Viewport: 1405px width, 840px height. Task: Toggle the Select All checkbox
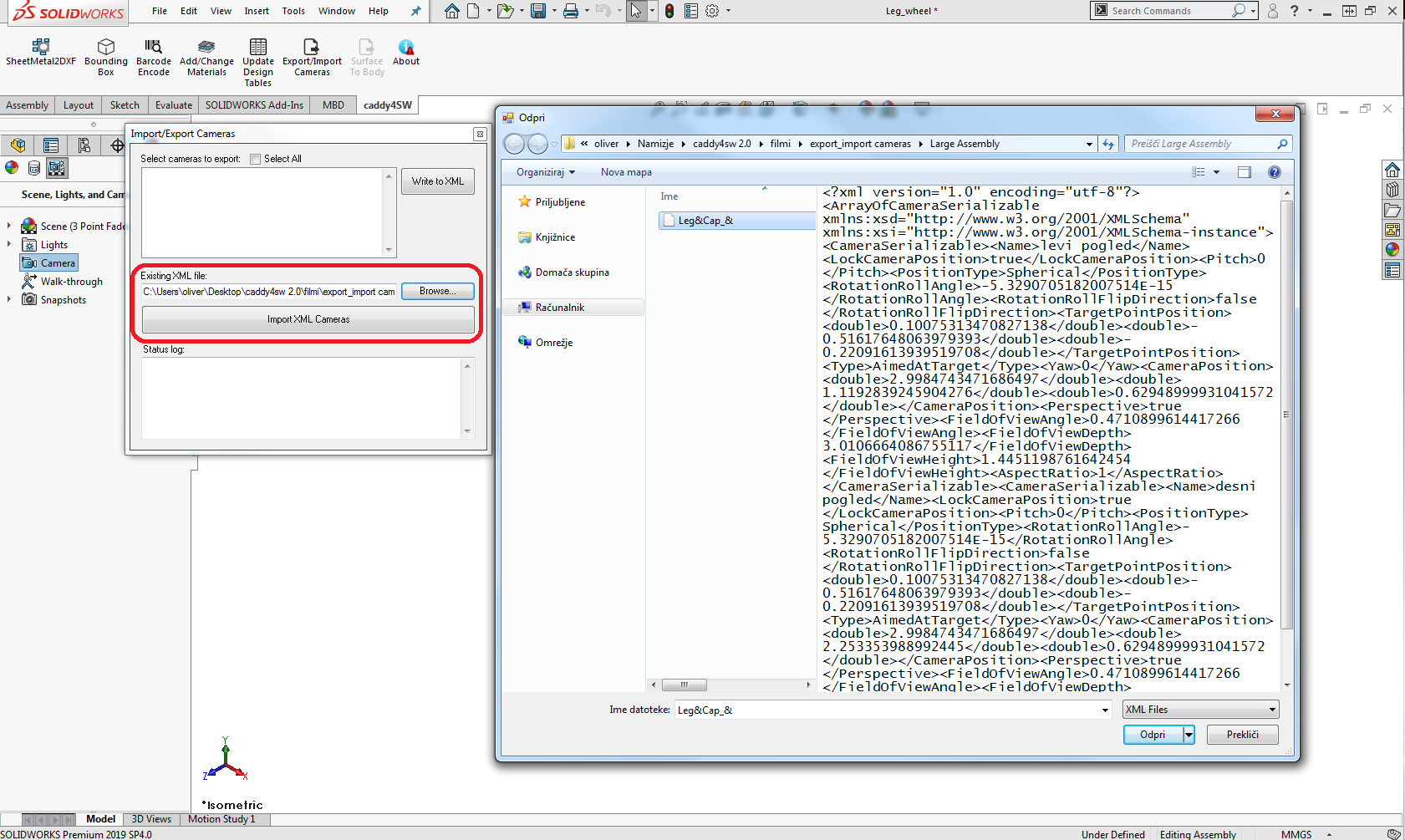point(256,159)
